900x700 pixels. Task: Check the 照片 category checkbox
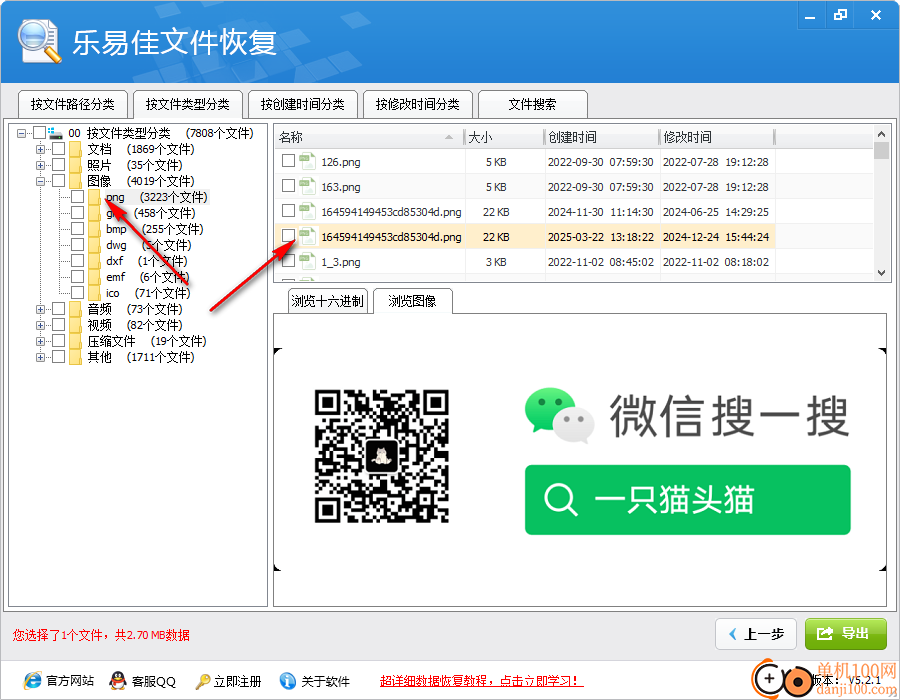(x=59, y=165)
